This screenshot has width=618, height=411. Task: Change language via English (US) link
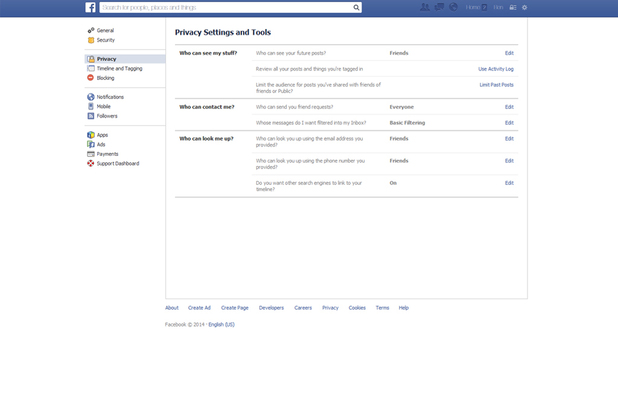(x=222, y=325)
